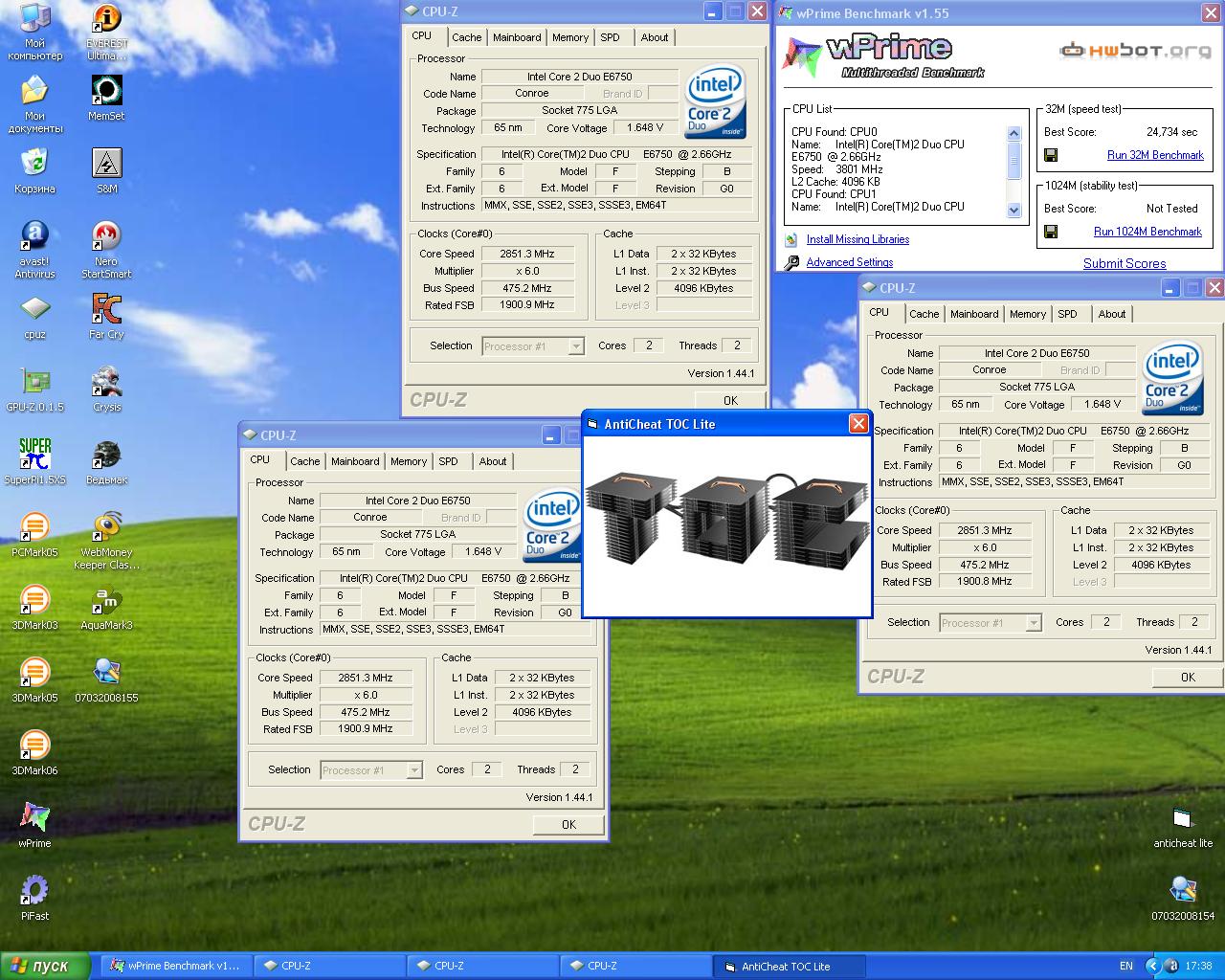Screen dimensions: 1225x980
Task: Click the Run 32M Benchmark link
Action: [x=1155, y=155]
